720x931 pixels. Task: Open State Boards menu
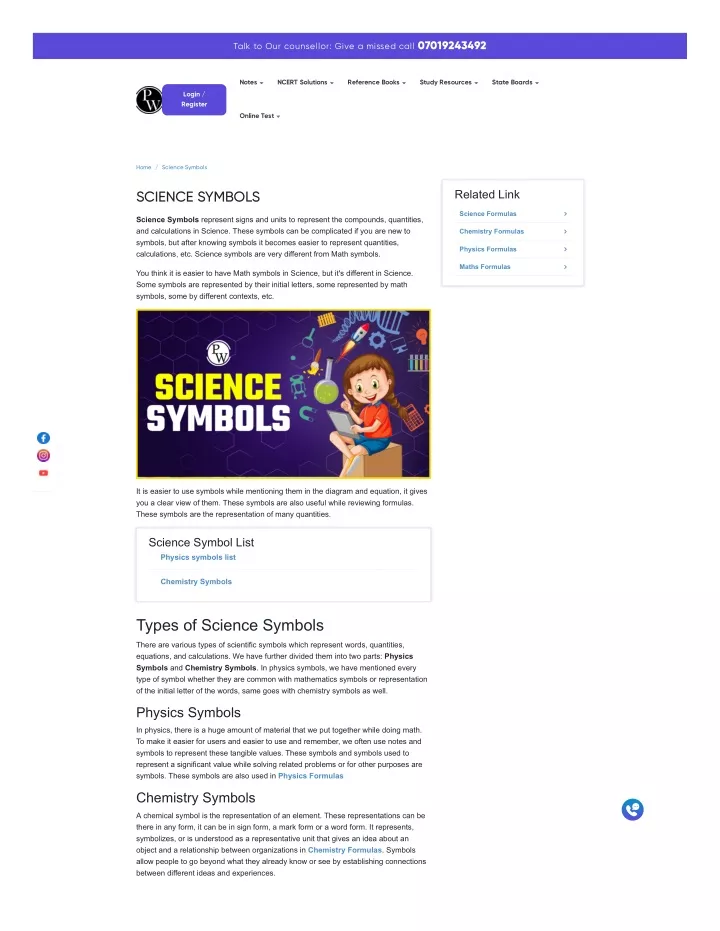[515, 83]
